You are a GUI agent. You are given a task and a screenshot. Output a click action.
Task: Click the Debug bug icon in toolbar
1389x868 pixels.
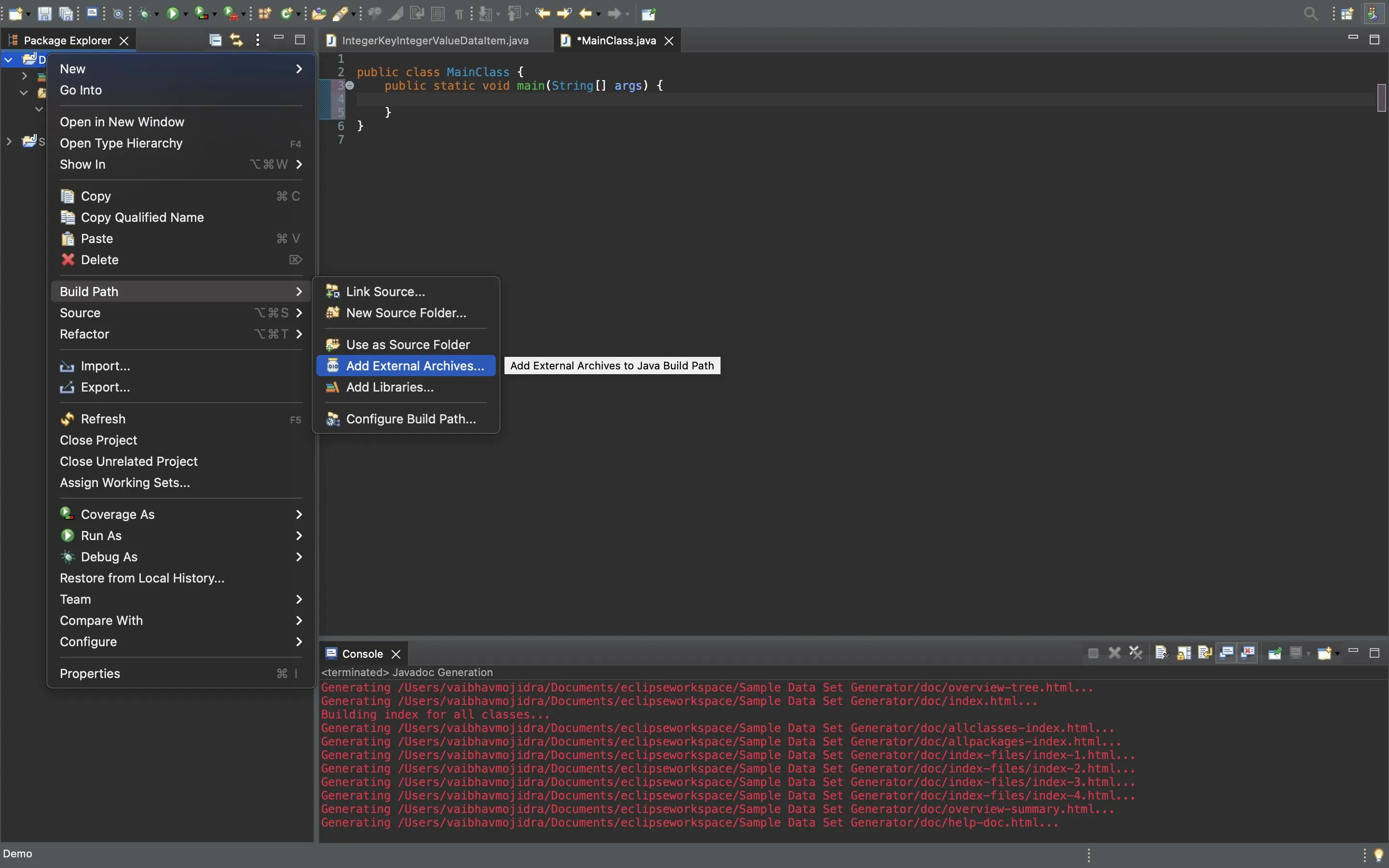pyautogui.click(x=145, y=14)
